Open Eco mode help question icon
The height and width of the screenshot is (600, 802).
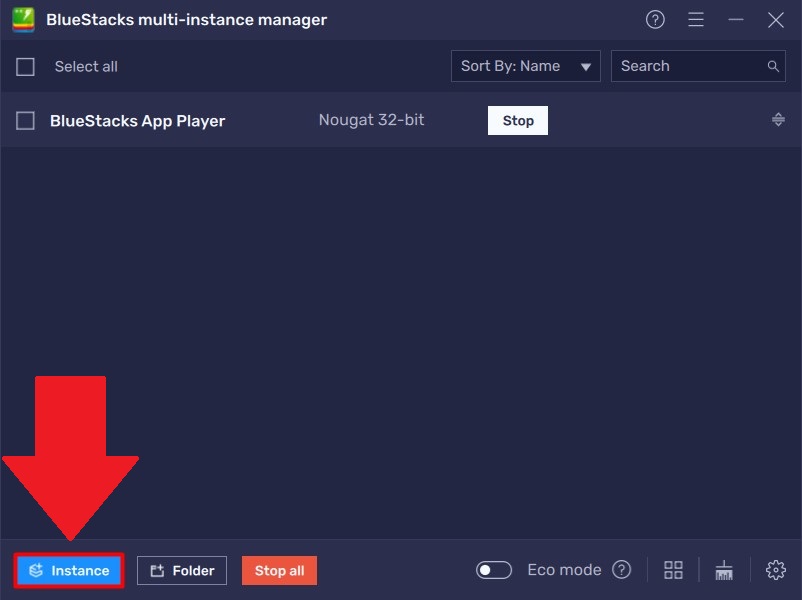coord(621,570)
